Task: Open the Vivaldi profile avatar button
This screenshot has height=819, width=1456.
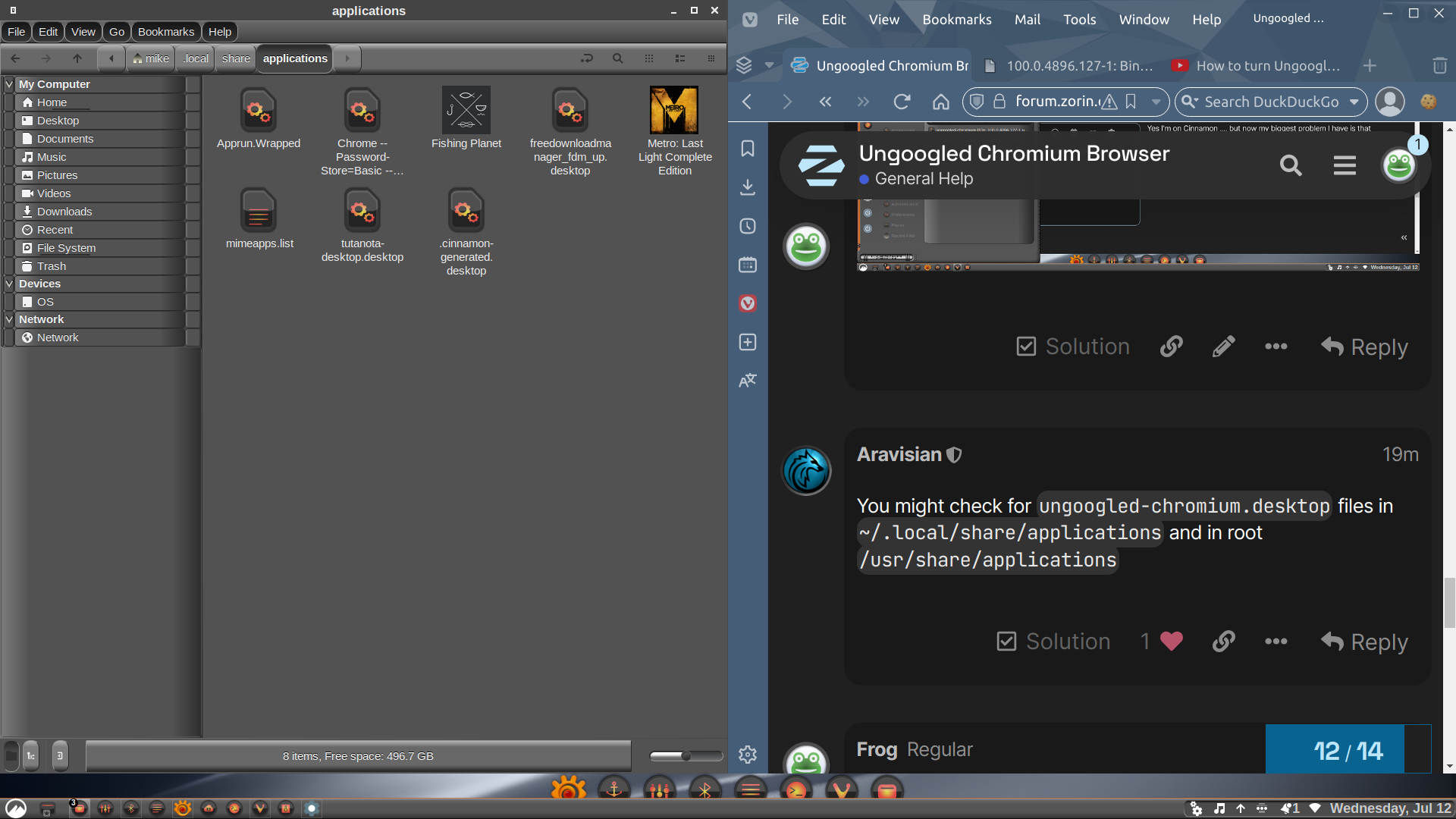Action: (x=1390, y=102)
